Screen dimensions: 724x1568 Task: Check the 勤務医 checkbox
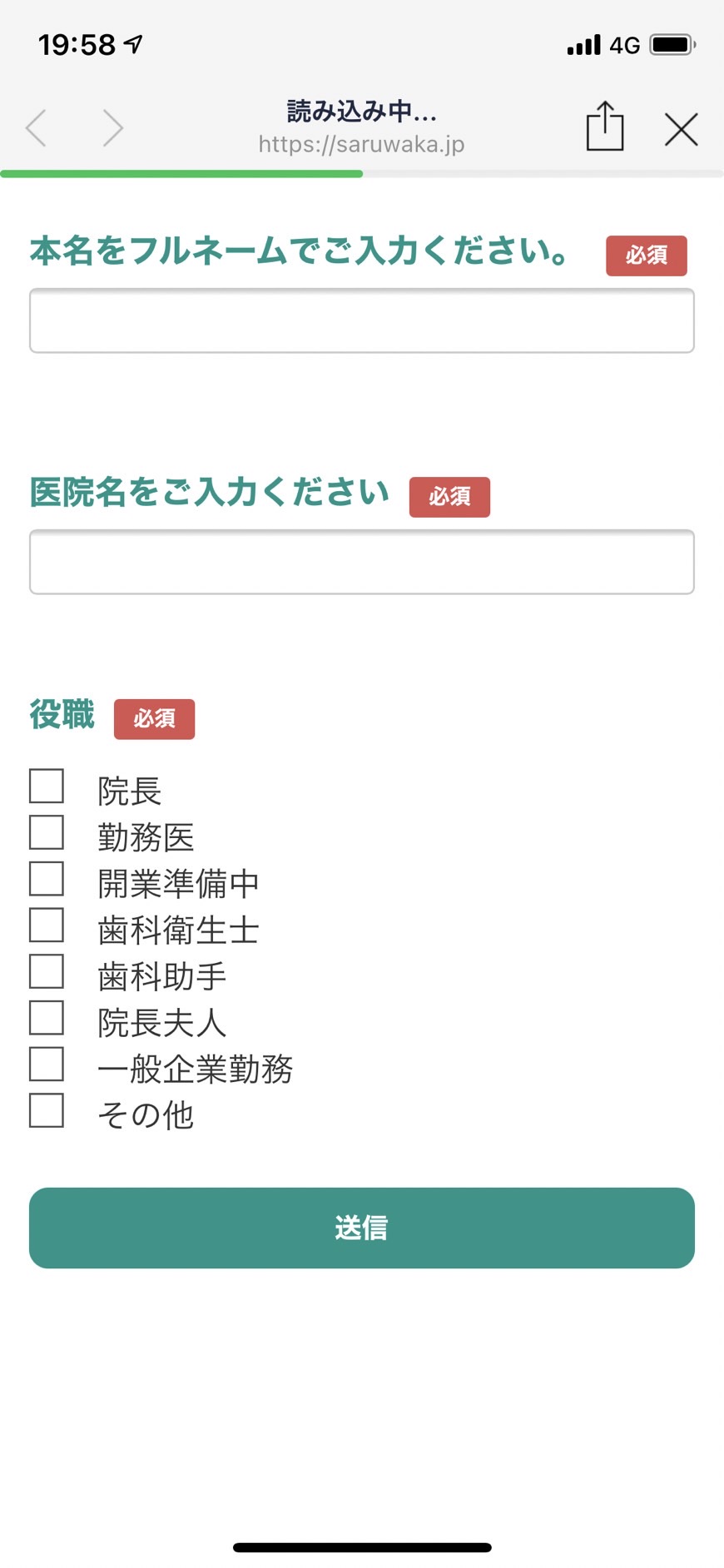coord(47,832)
